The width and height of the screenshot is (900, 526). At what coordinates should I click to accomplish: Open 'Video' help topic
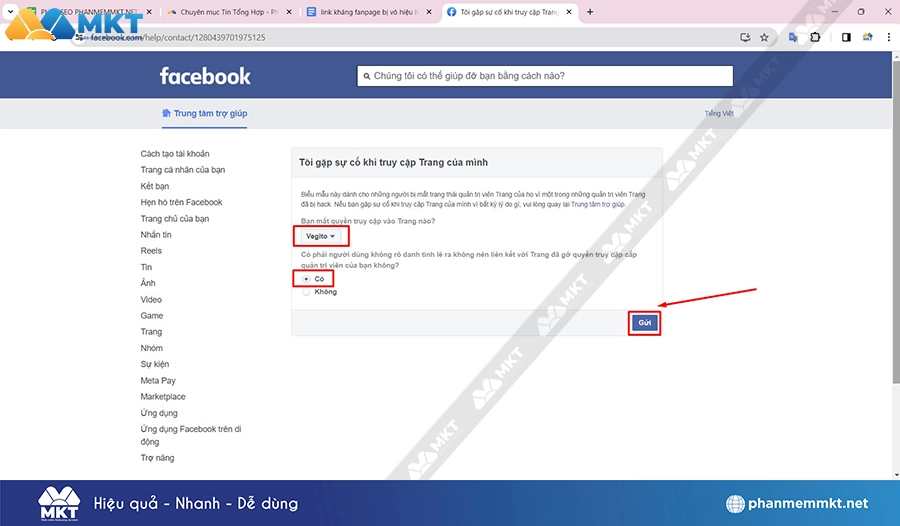(x=151, y=299)
